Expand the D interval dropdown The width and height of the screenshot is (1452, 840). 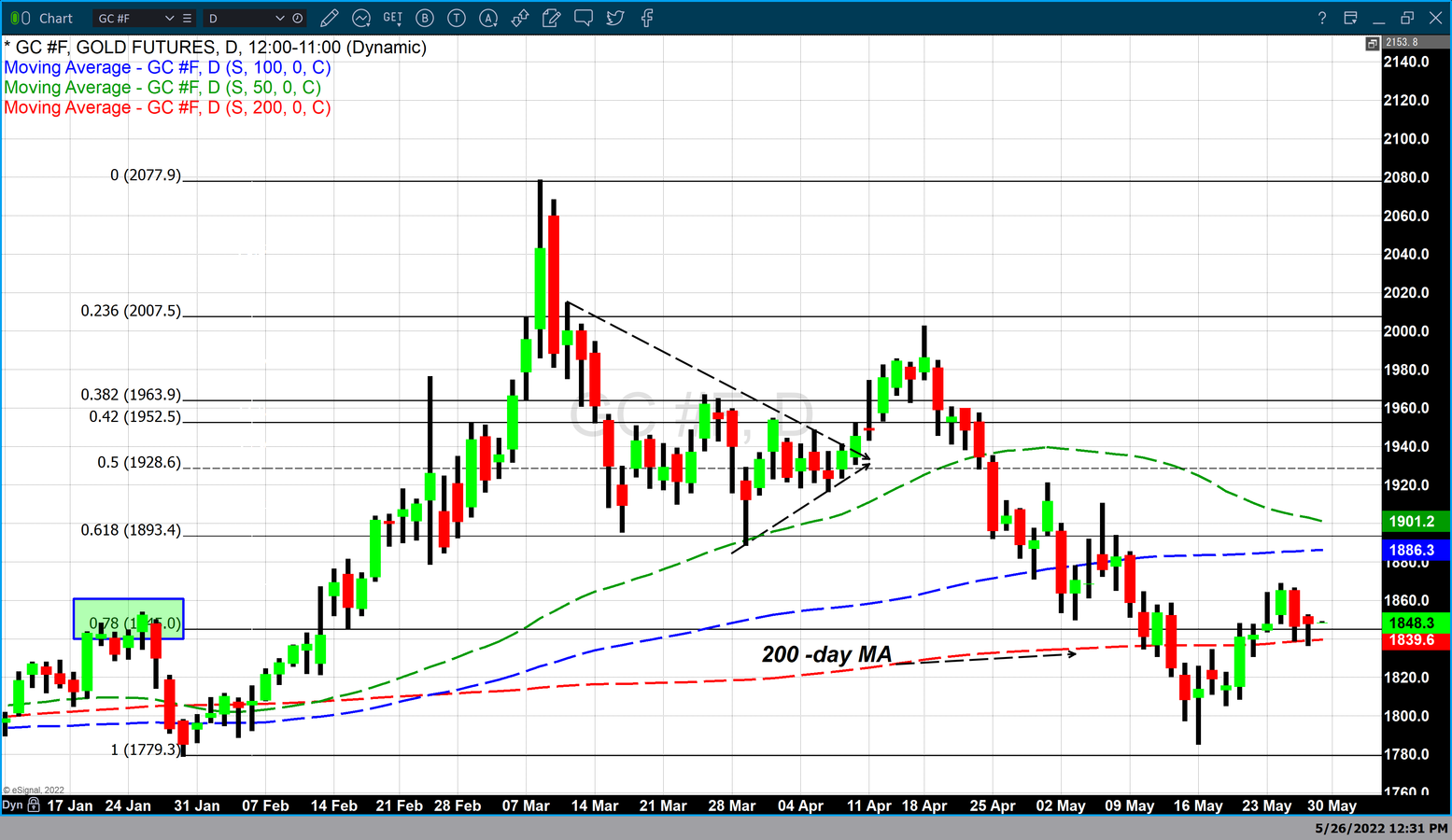tap(279, 18)
